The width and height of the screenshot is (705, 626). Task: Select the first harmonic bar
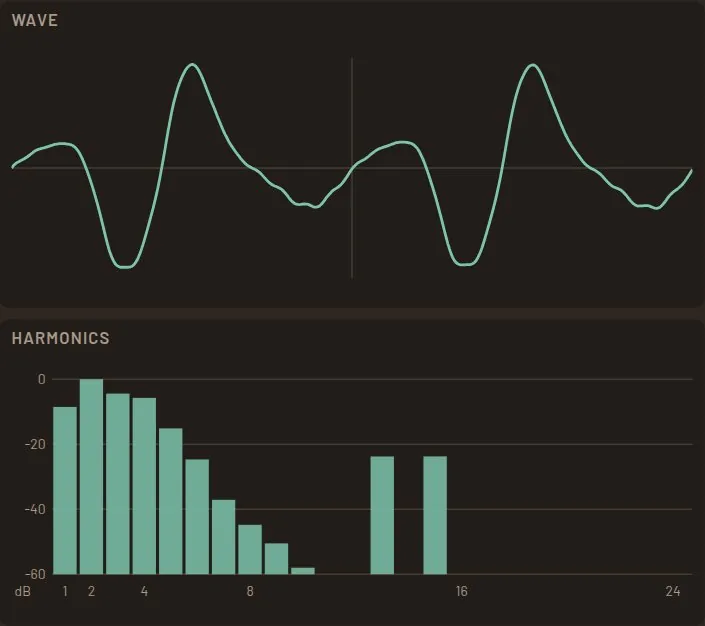[65, 490]
